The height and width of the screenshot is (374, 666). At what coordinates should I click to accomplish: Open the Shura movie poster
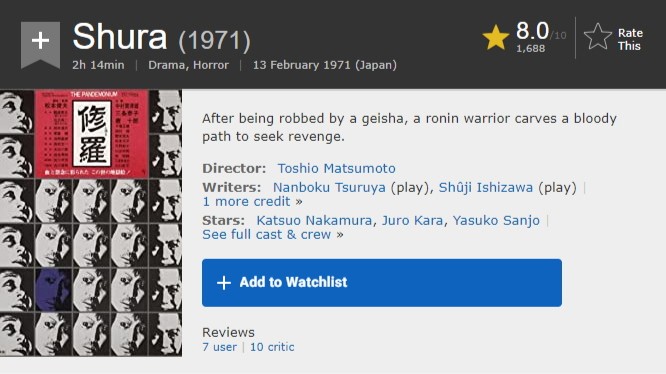coord(91,223)
